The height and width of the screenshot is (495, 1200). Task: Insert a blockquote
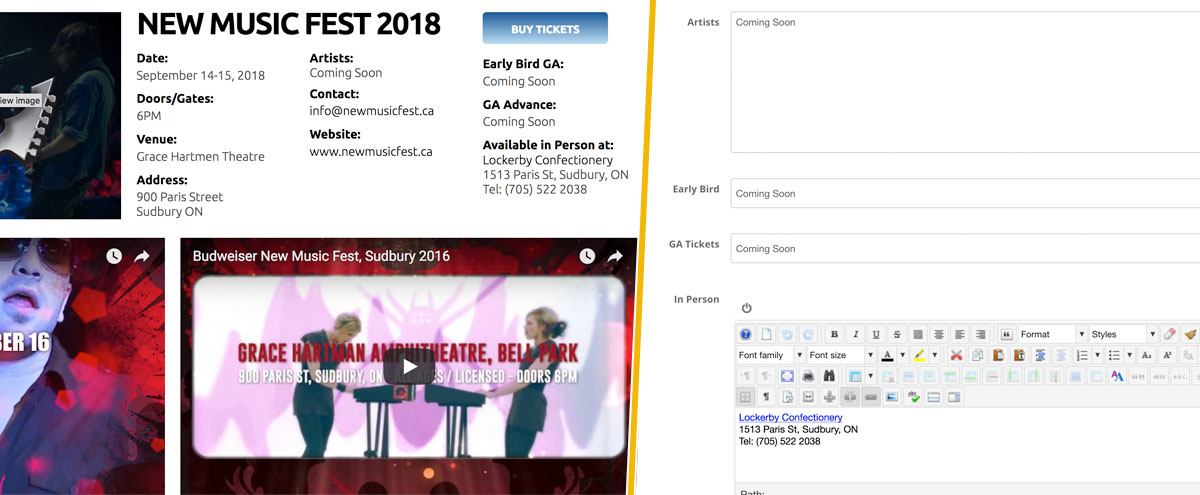point(1007,334)
